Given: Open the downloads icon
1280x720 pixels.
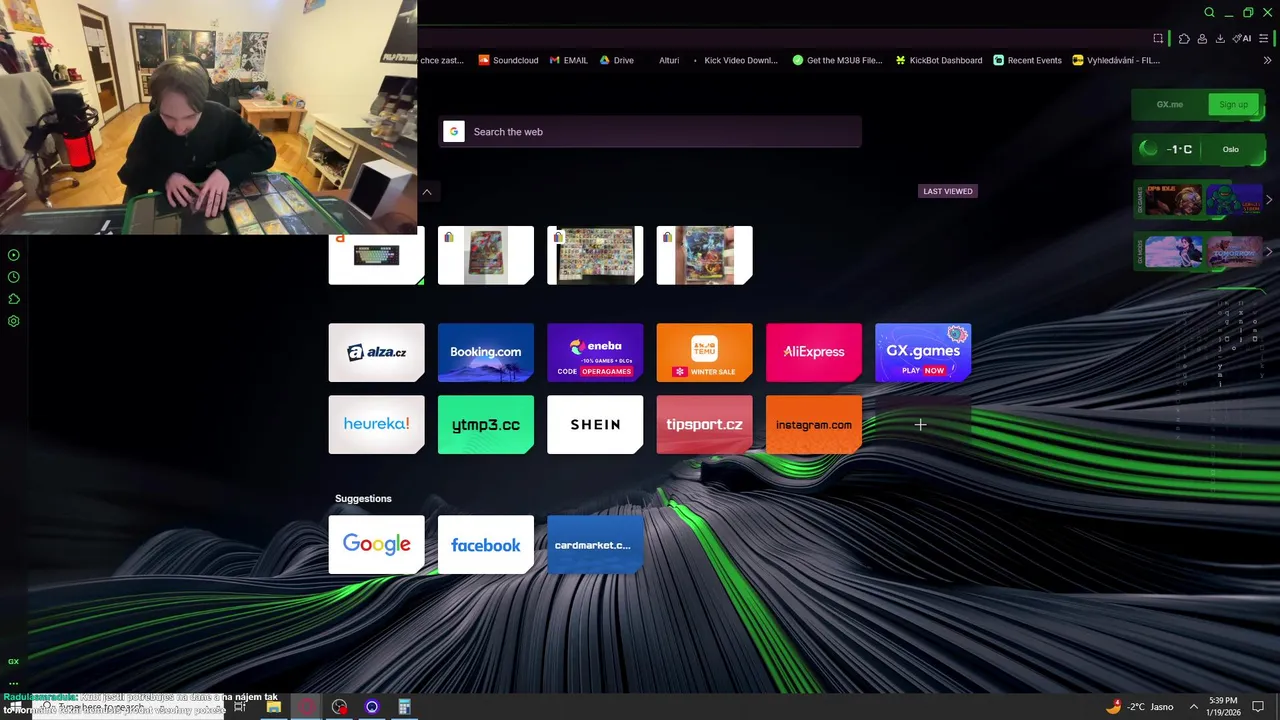Looking at the screenshot, I should pyautogui.click(x=1220, y=38).
